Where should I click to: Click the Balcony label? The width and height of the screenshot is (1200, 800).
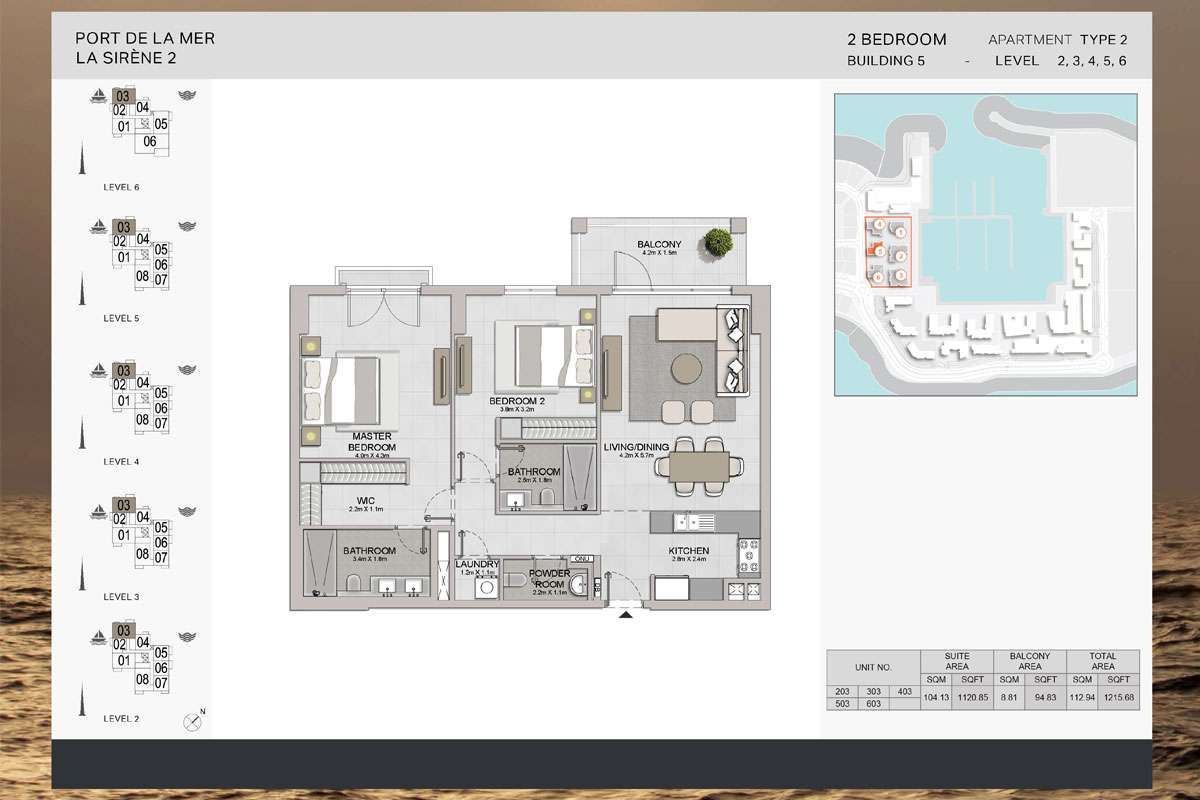[660, 245]
